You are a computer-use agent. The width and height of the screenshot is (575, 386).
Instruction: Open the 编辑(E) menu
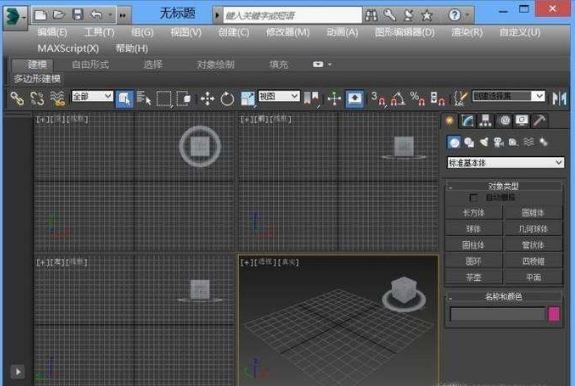pos(52,33)
